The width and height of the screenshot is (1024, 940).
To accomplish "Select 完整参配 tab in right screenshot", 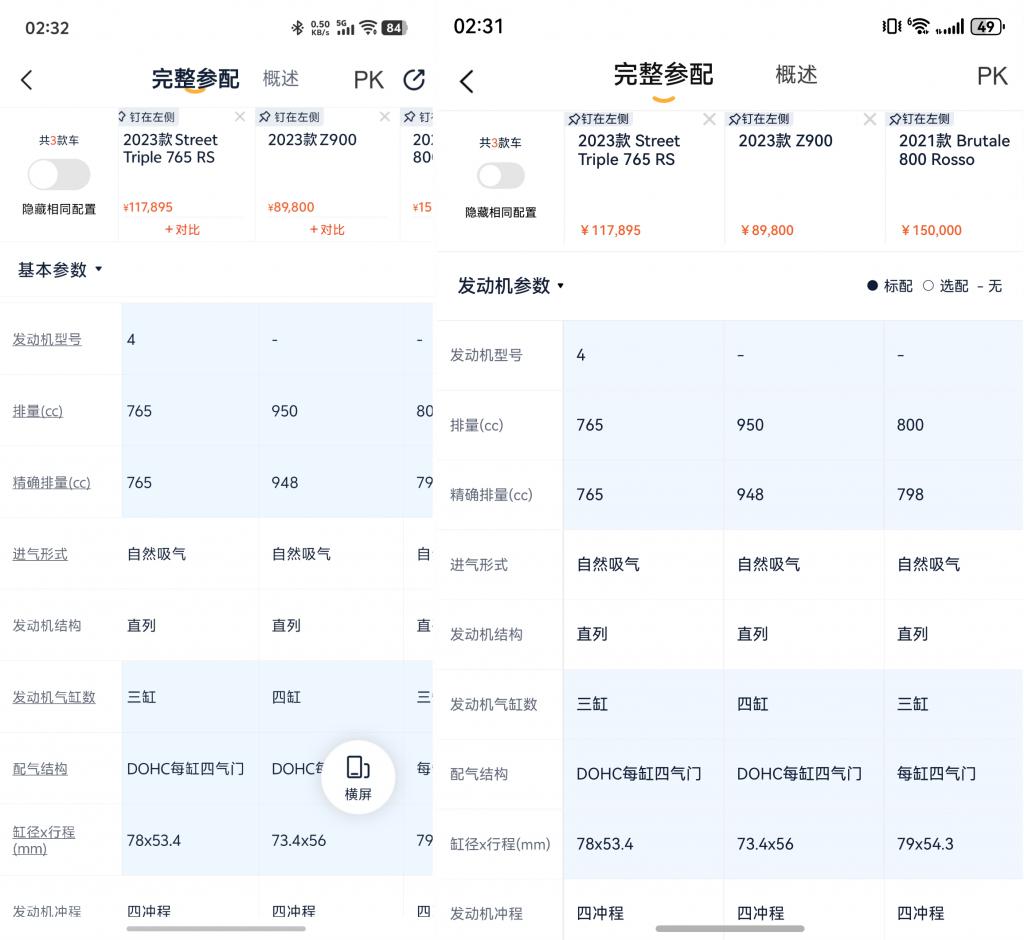I will (663, 74).
